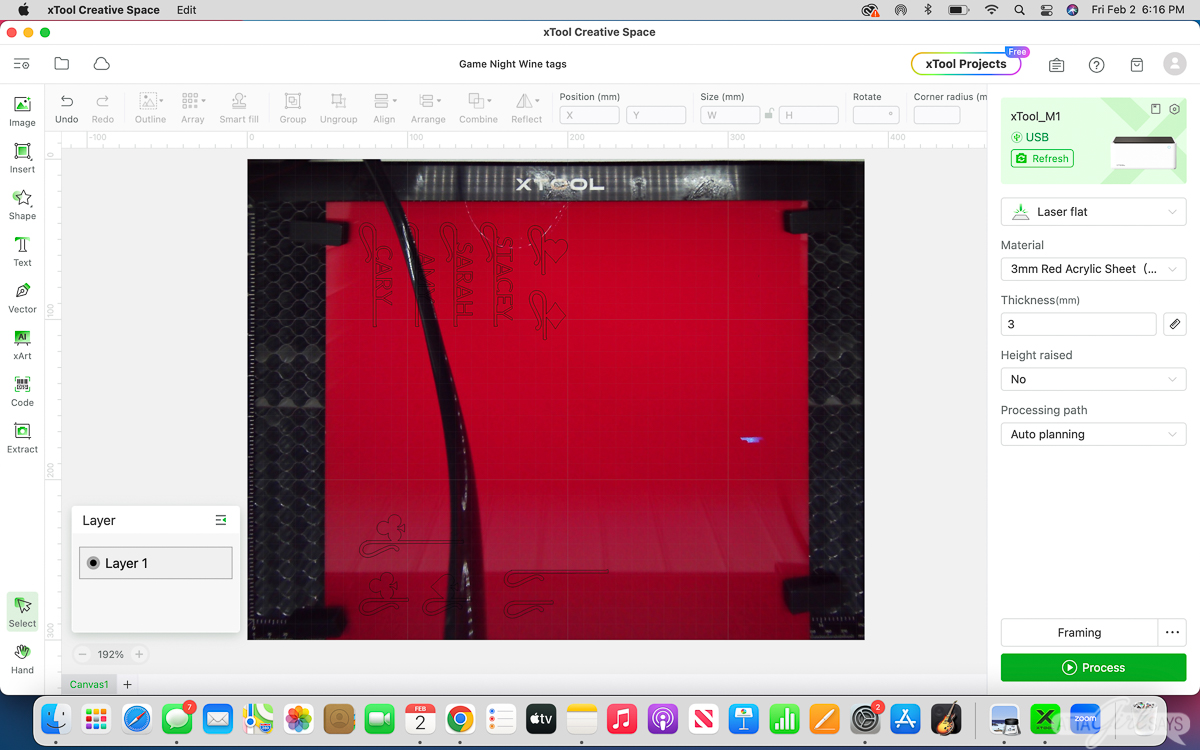Viewport: 1200px width, 750px height.
Task: Open the Layer panel options toggle
Action: [221, 520]
